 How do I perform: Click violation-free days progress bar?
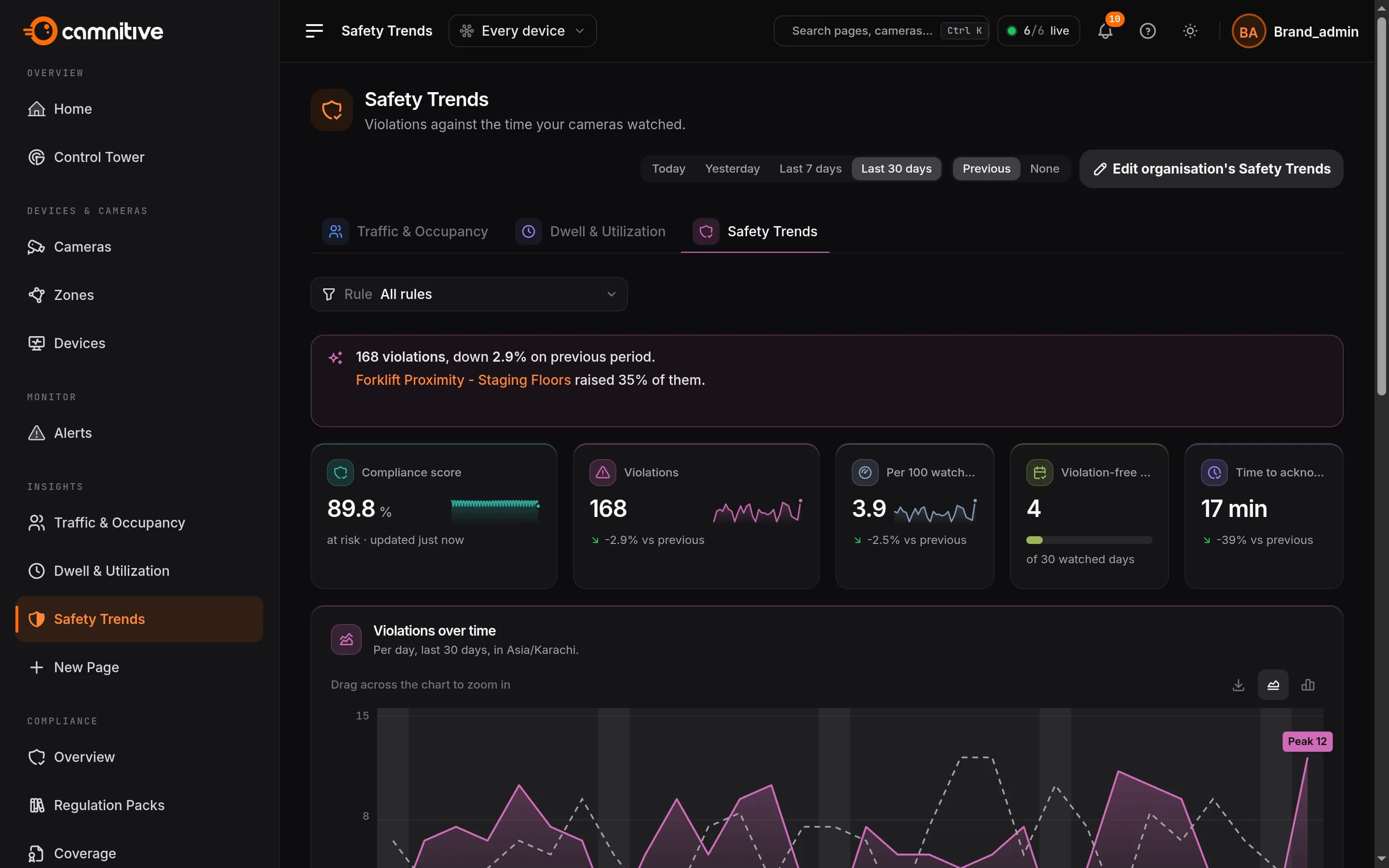[x=1089, y=540]
